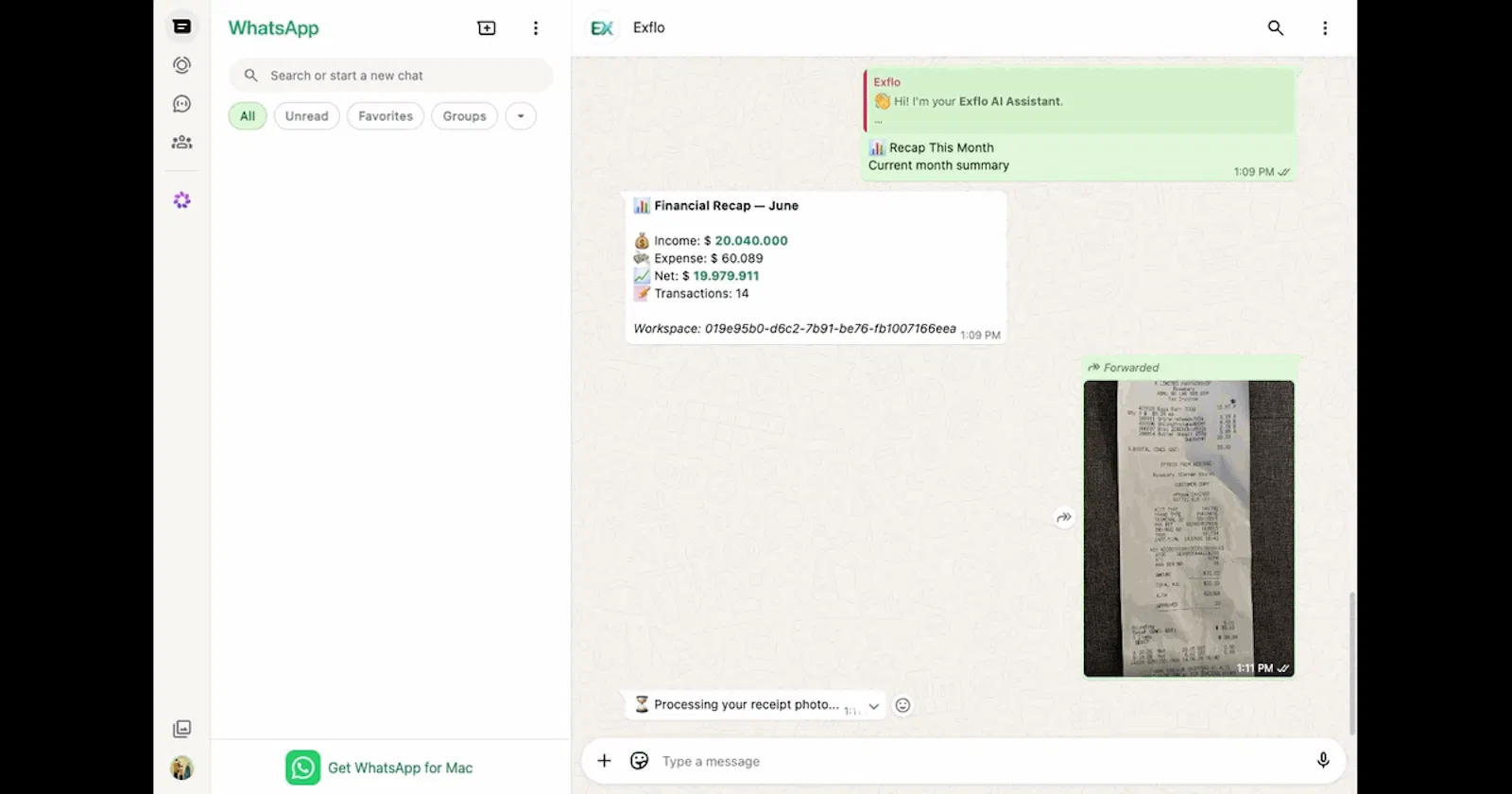The width and height of the screenshot is (1512, 794).
Task: Open the Status updates icon
Action: [182, 65]
